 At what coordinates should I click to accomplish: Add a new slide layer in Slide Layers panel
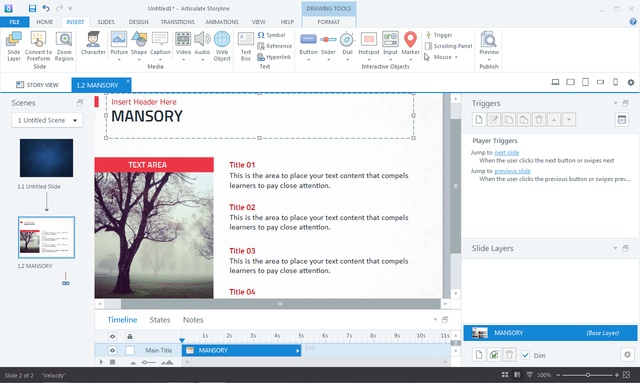tap(479, 354)
